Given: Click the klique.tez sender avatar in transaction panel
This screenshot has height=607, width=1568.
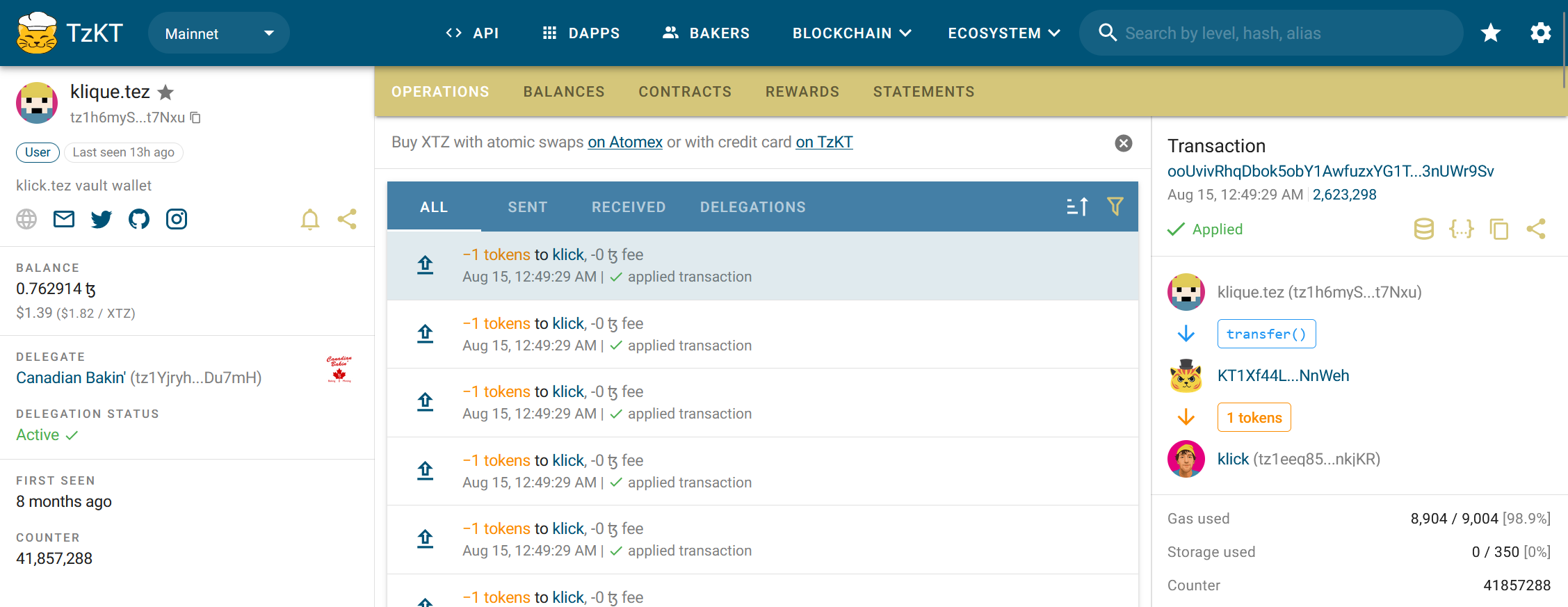Looking at the screenshot, I should tap(1186, 292).
